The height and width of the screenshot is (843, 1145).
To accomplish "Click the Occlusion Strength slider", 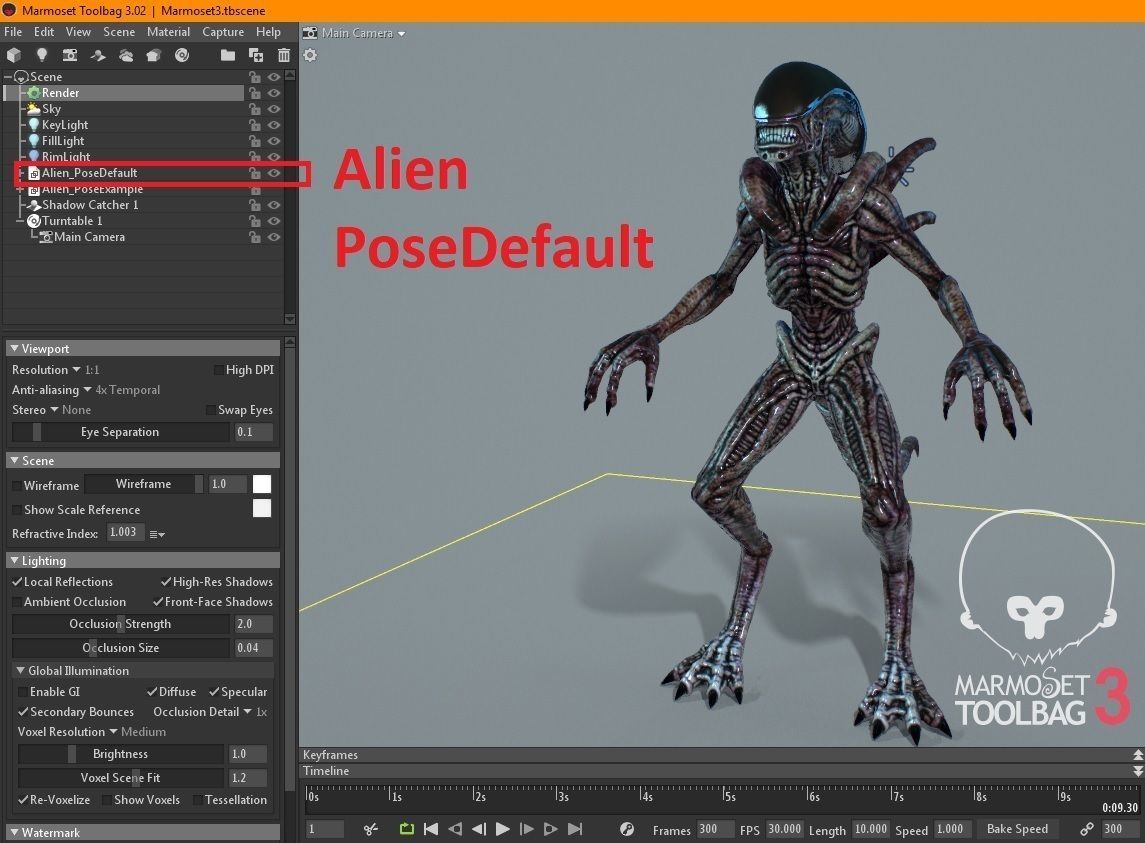I will 120,624.
